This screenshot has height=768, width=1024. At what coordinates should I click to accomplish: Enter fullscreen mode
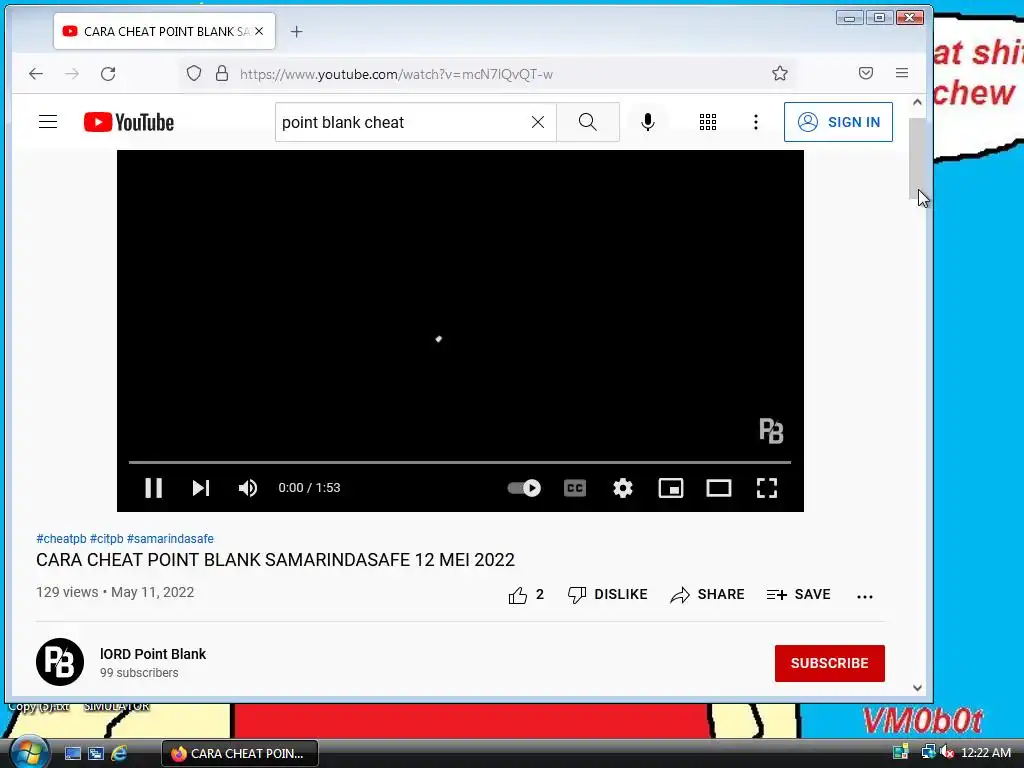point(767,488)
